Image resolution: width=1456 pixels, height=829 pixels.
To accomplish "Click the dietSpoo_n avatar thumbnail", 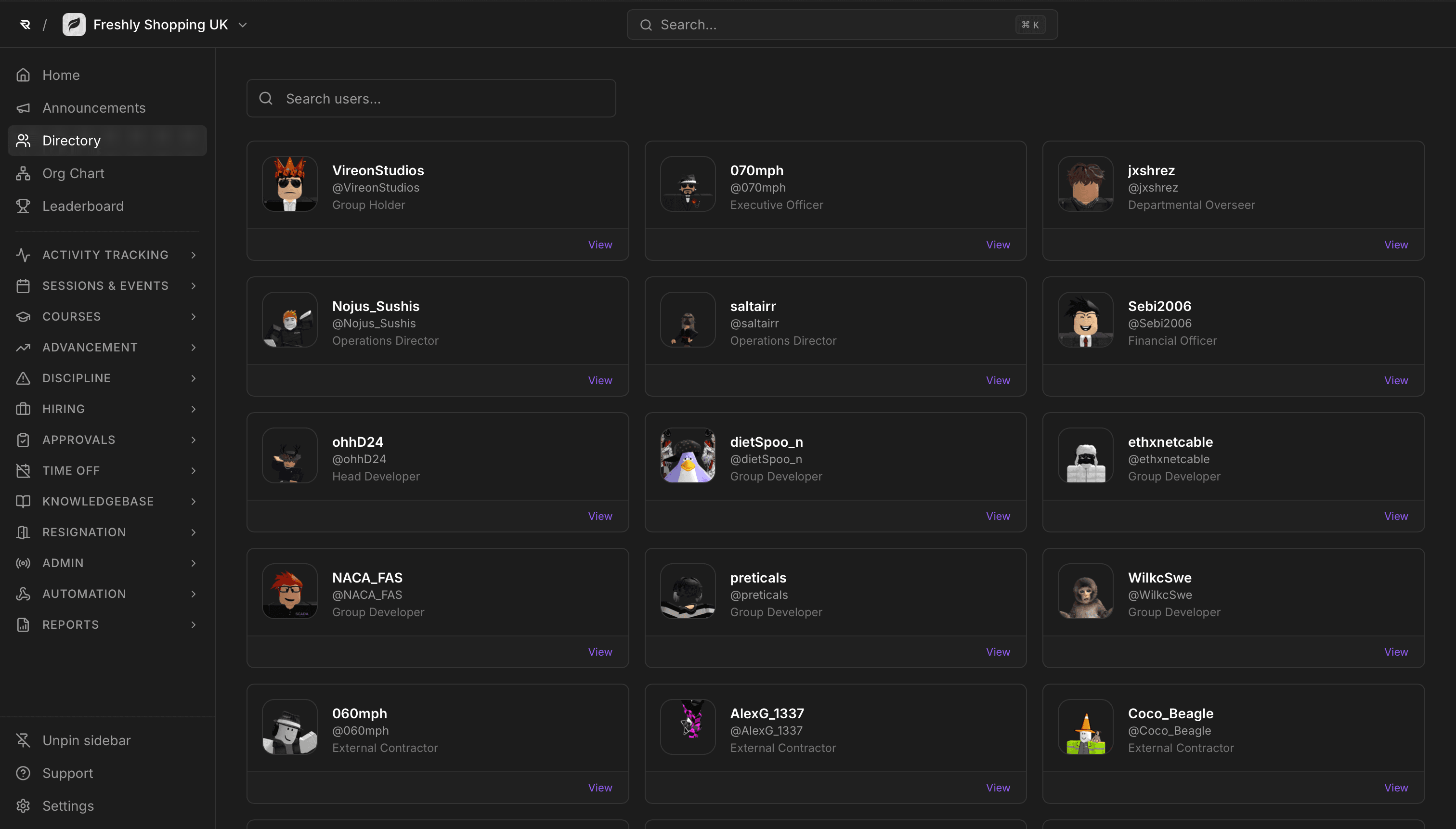I will click(x=688, y=455).
